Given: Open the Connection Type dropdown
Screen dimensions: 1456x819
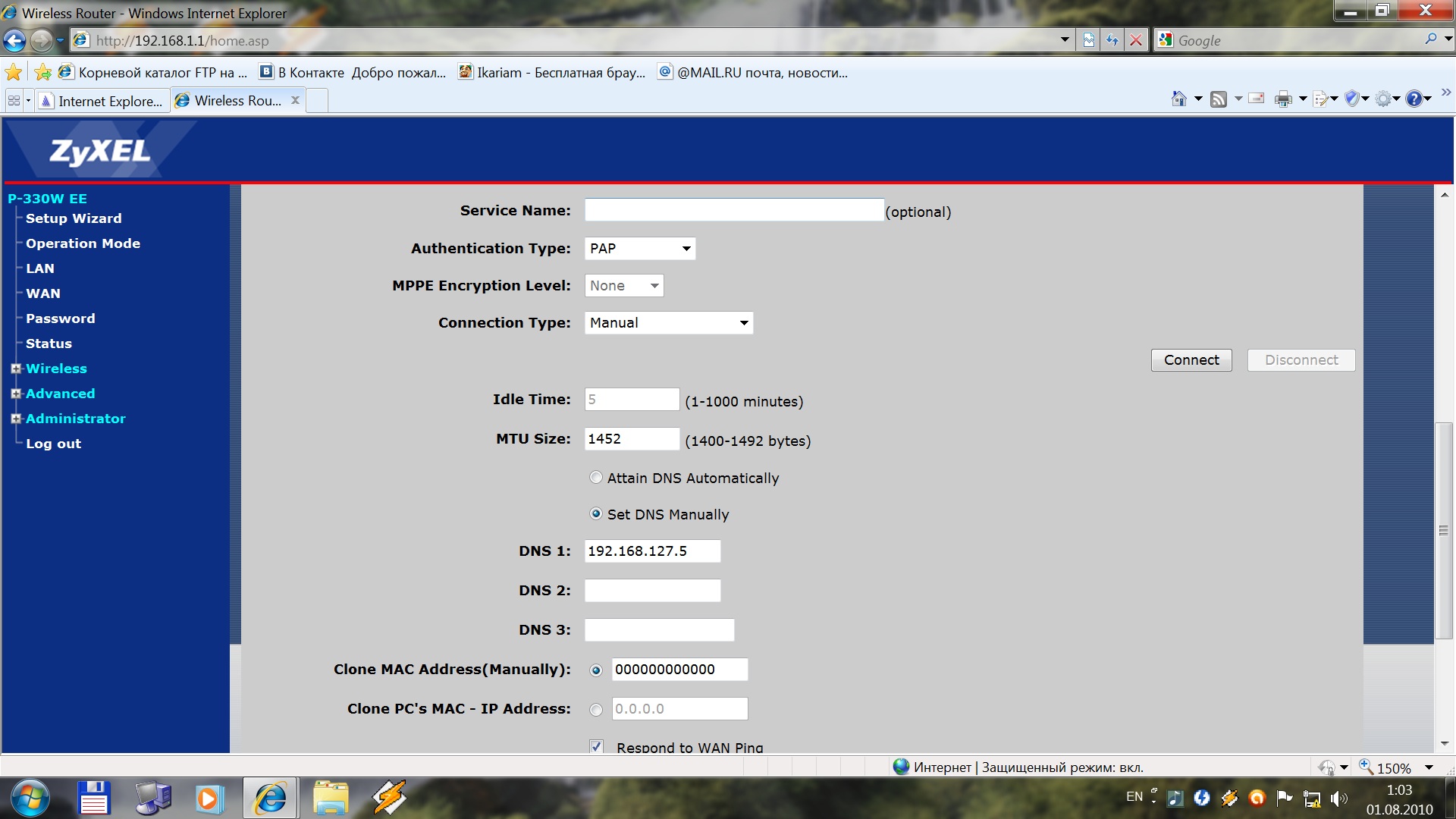Looking at the screenshot, I should coord(669,323).
